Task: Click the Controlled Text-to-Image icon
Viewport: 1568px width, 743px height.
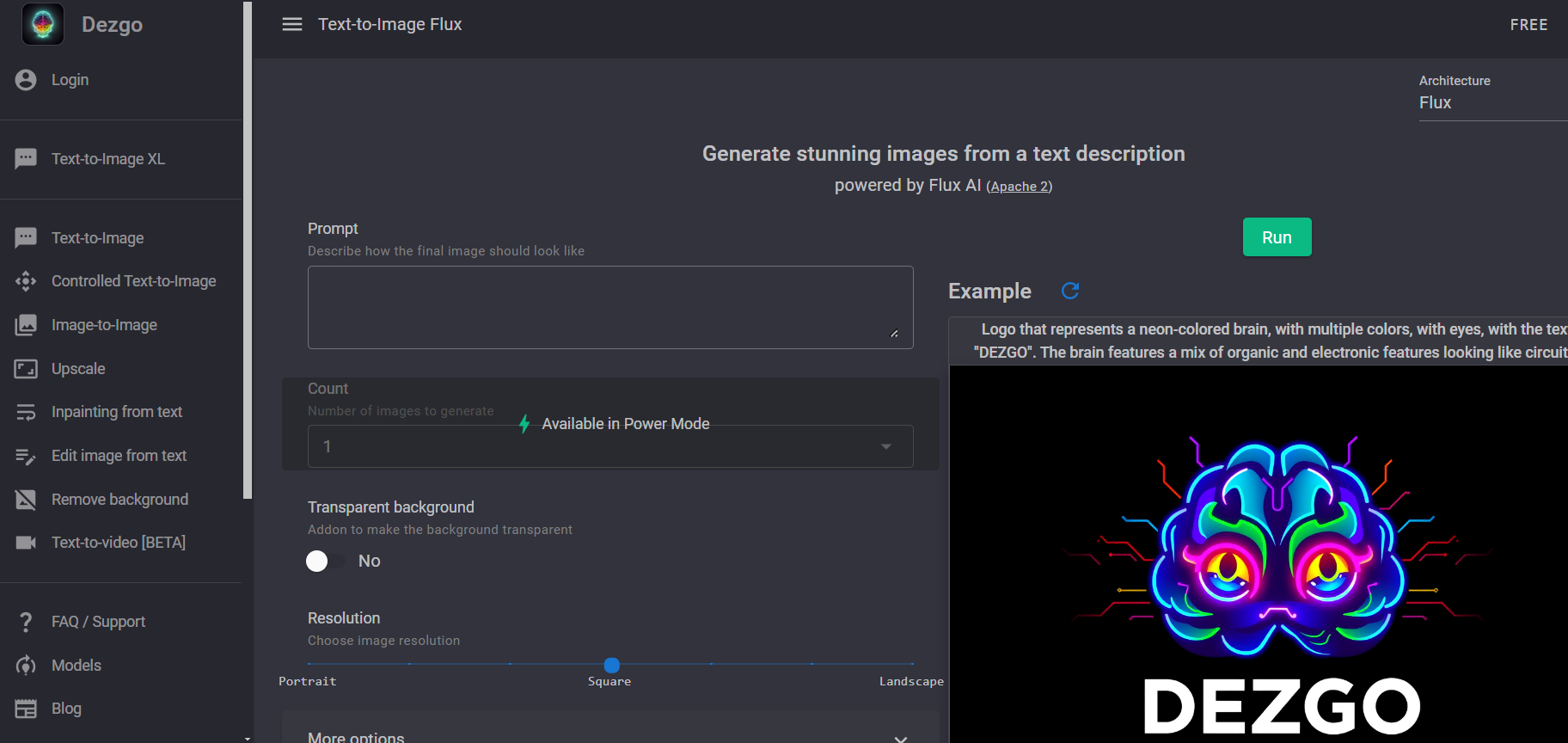Action: coord(26,281)
